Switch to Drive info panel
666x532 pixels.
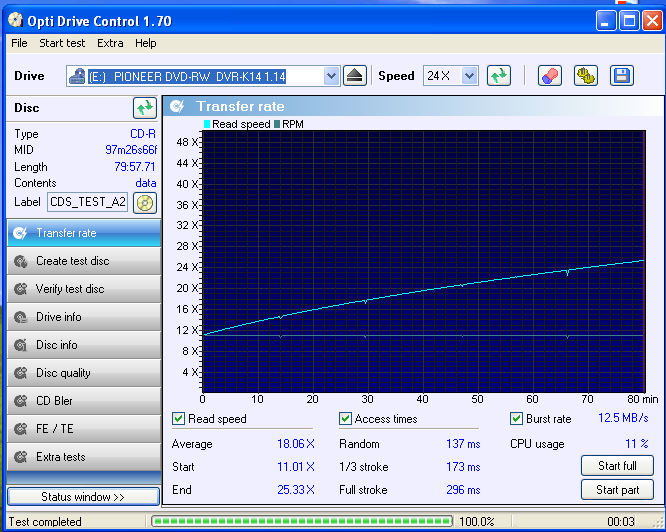tap(84, 317)
